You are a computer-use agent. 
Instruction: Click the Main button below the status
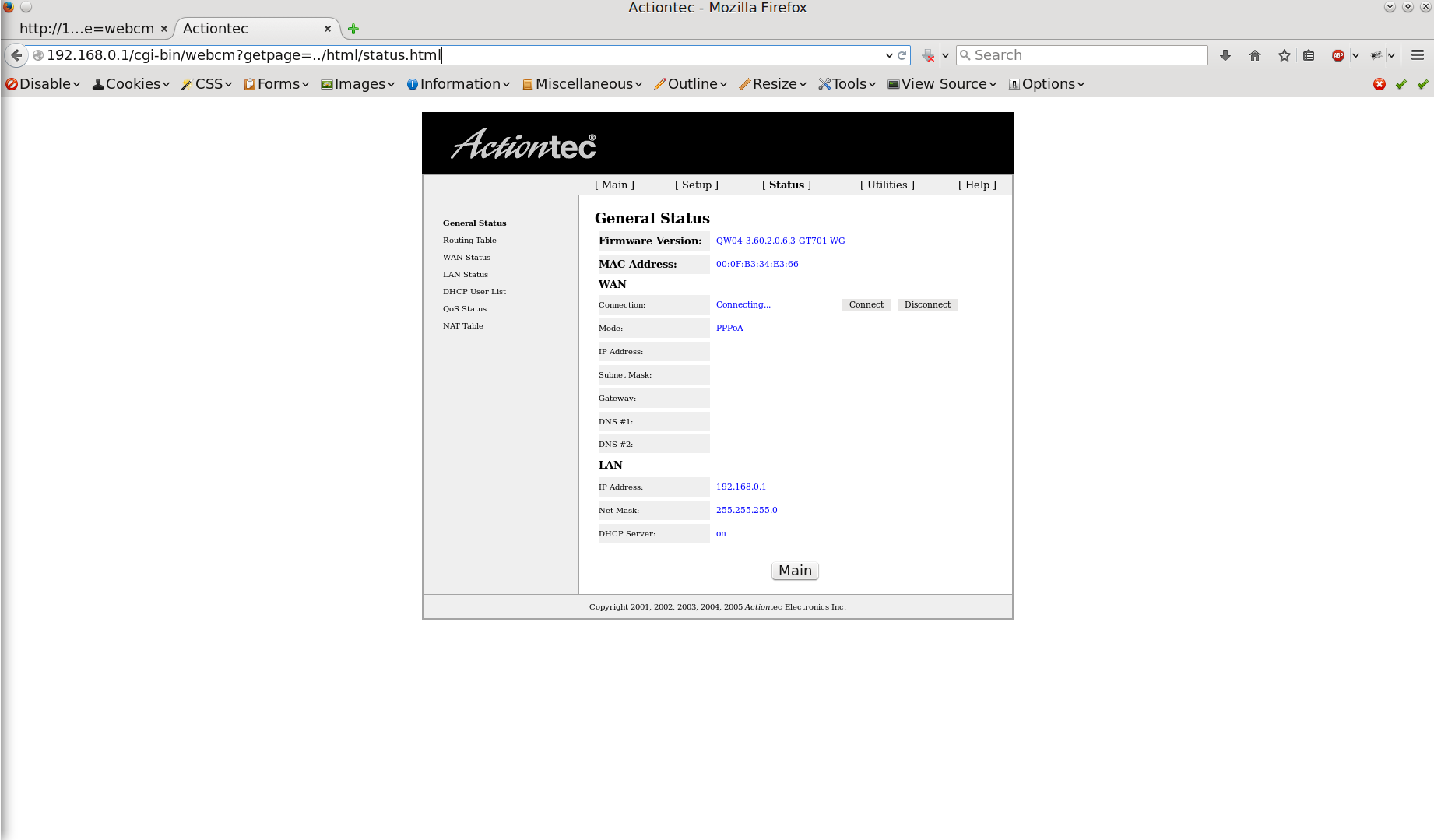click(795, 571)
